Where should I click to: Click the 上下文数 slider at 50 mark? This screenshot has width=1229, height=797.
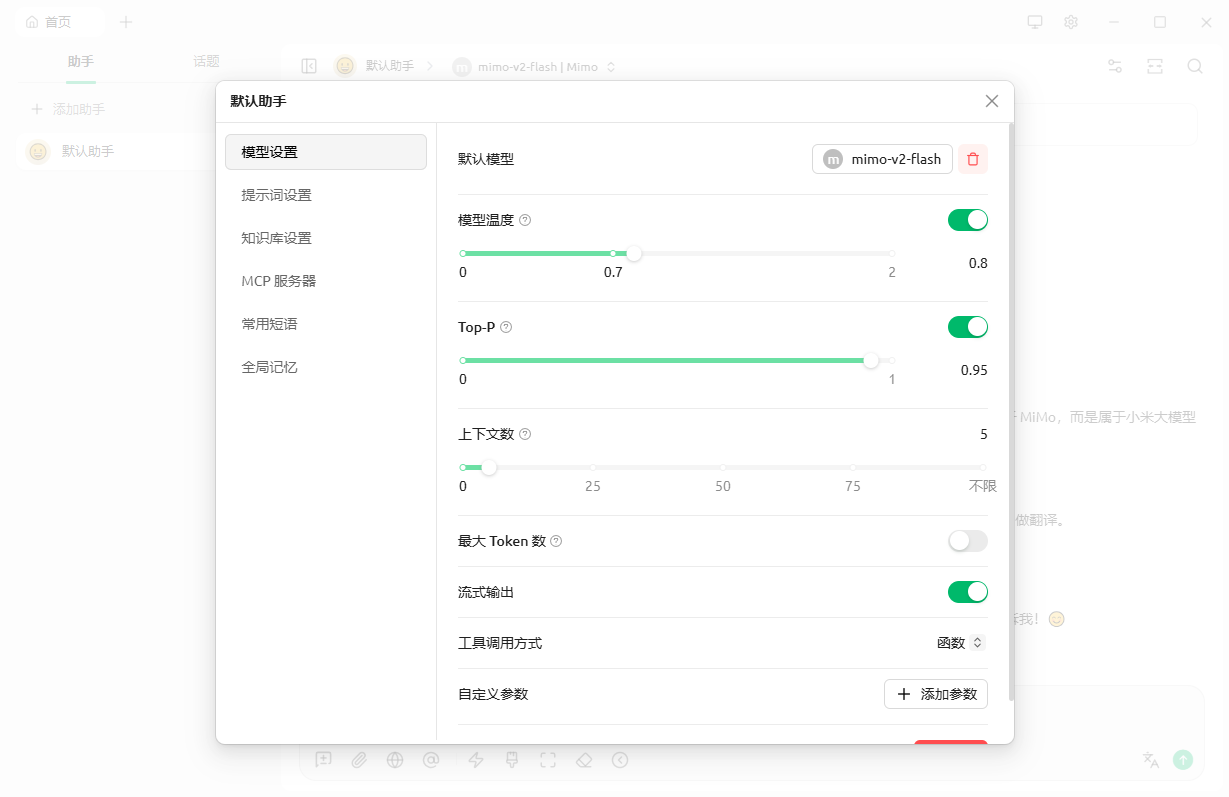pos(723,467)
